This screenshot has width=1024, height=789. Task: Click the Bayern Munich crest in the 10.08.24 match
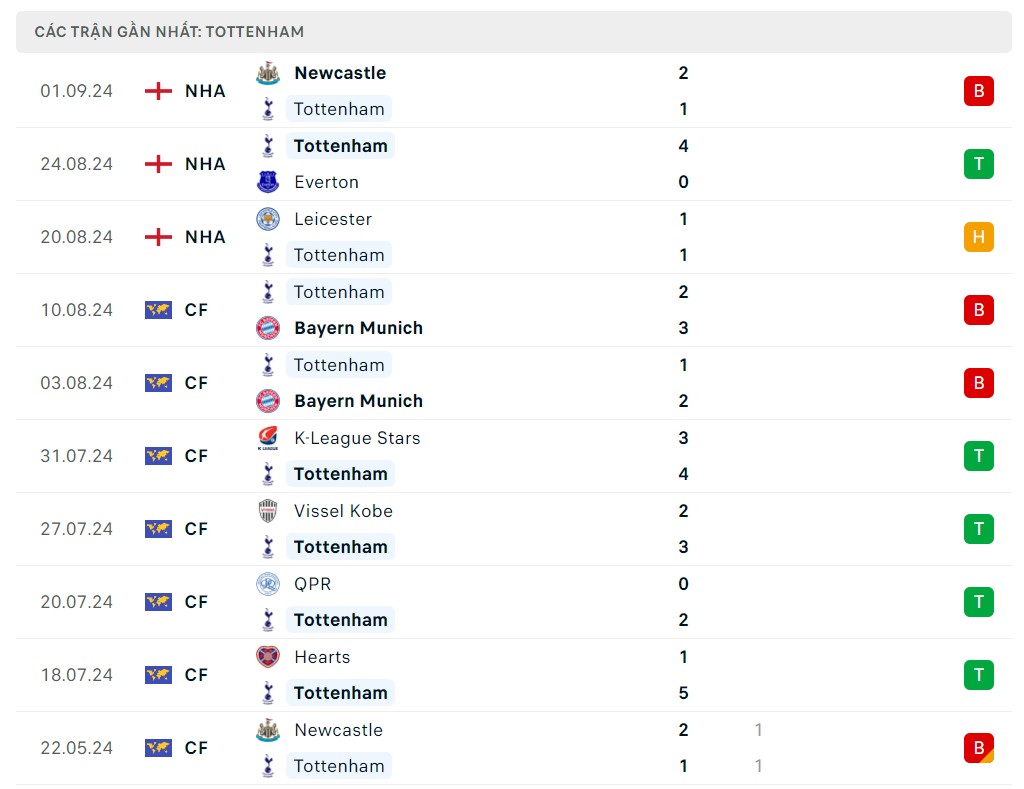click(x=267, y=328)
